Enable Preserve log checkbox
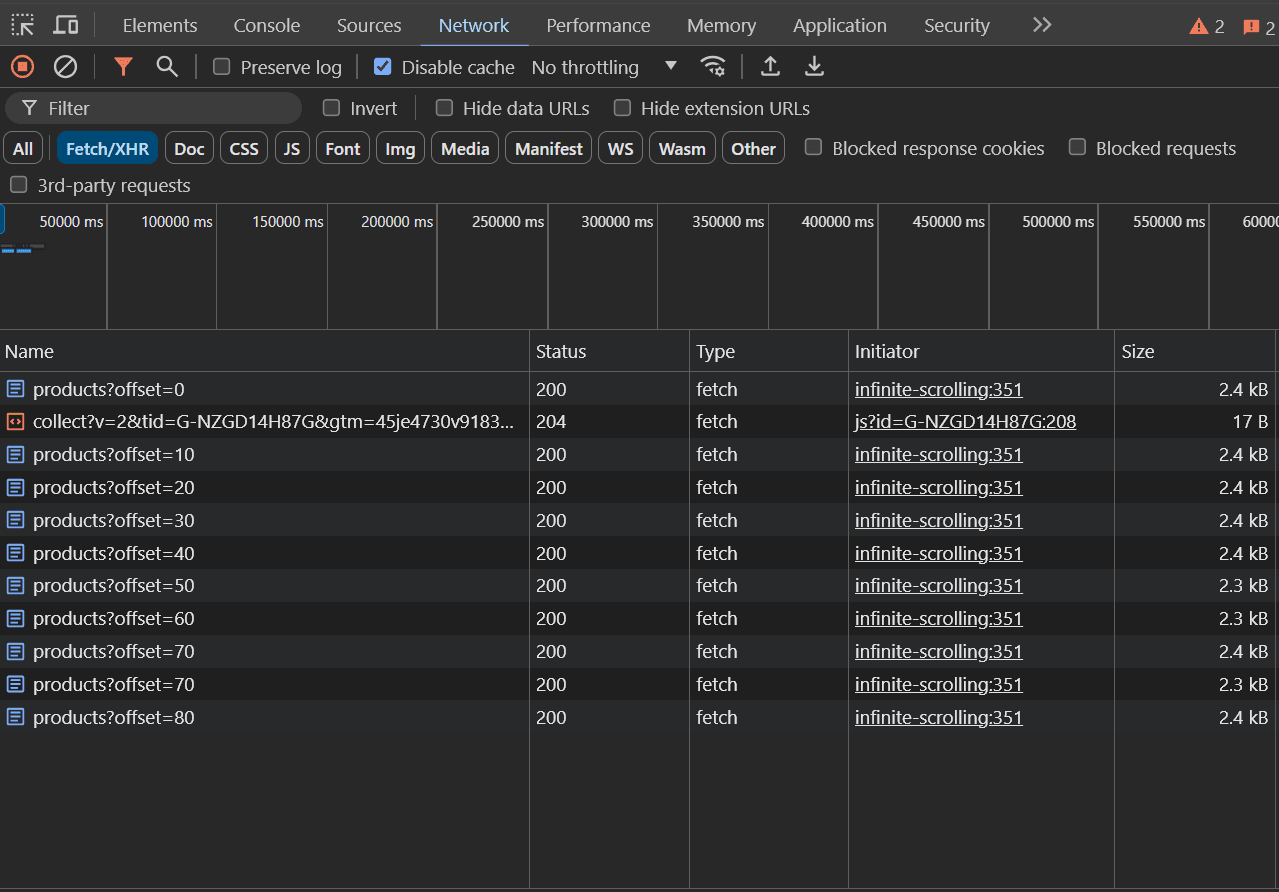Screen dimensions: 1279x892 (x=222, y=67)
